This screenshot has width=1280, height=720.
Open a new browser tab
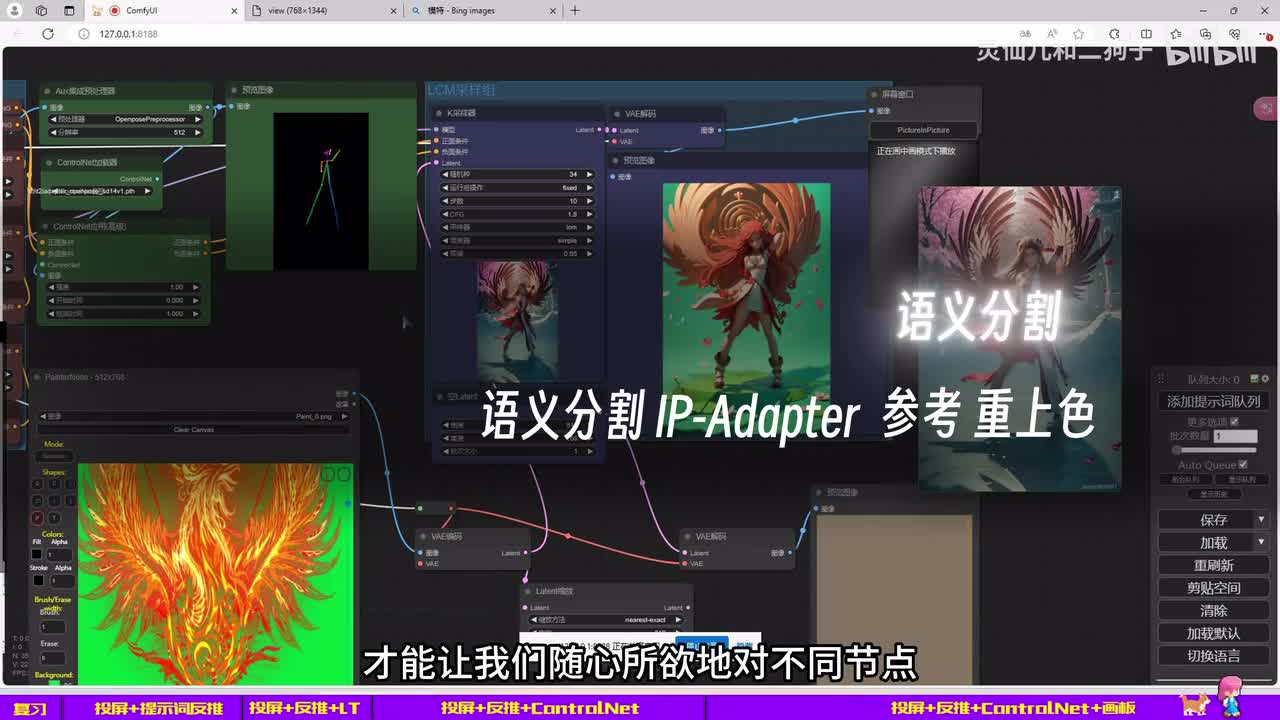575,11
